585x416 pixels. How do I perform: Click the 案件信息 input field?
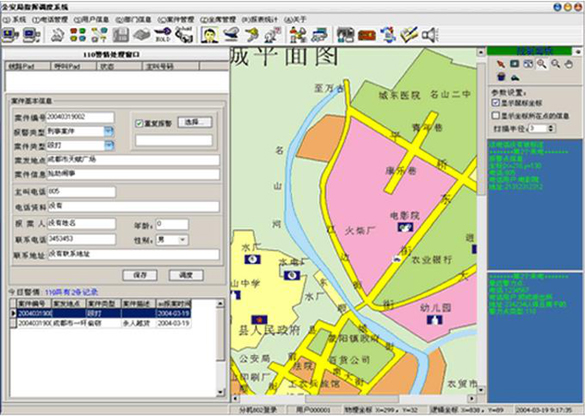pyautogui.click(x=133, y=174)
